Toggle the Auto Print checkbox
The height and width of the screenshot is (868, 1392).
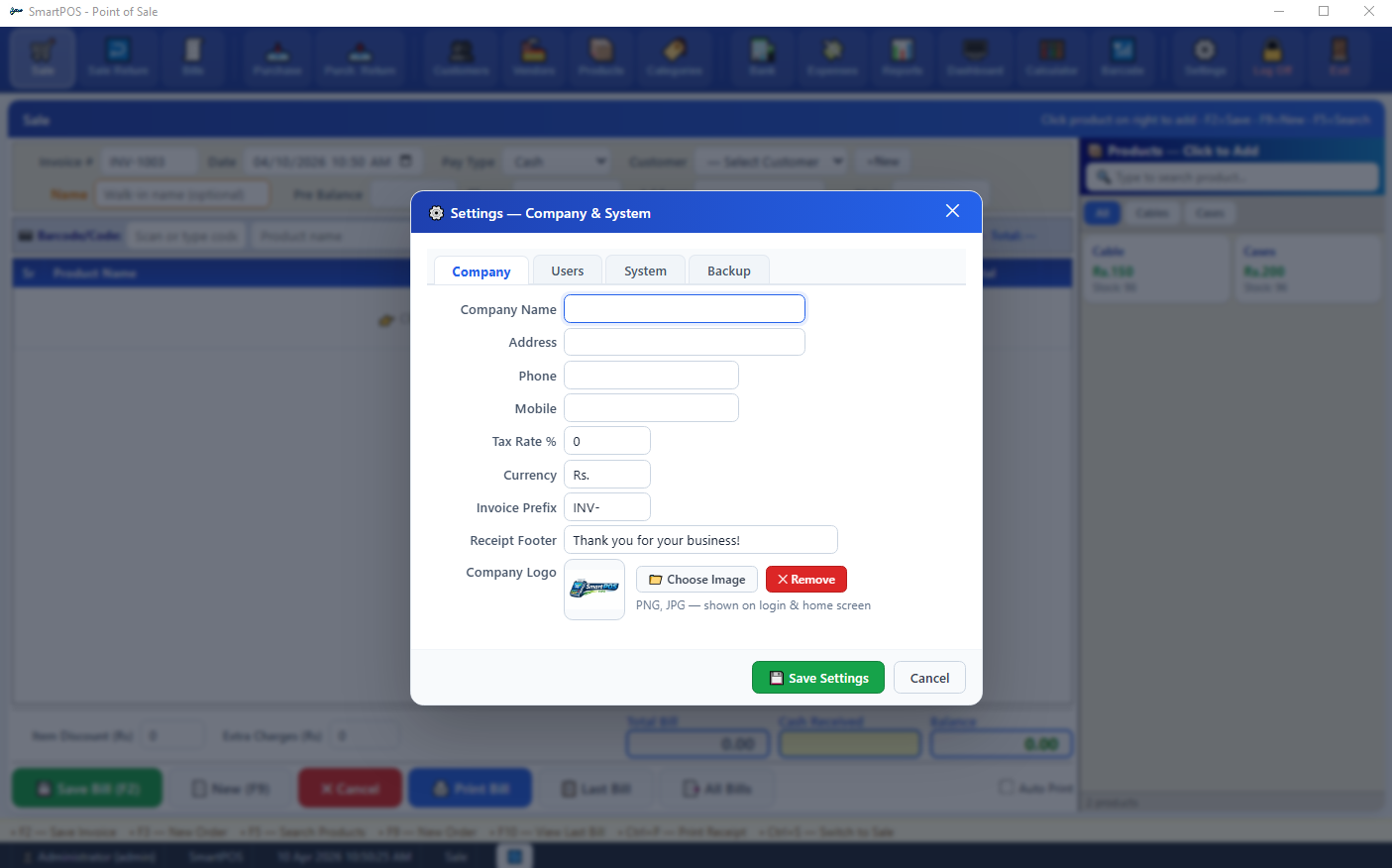click(1007, 787)
